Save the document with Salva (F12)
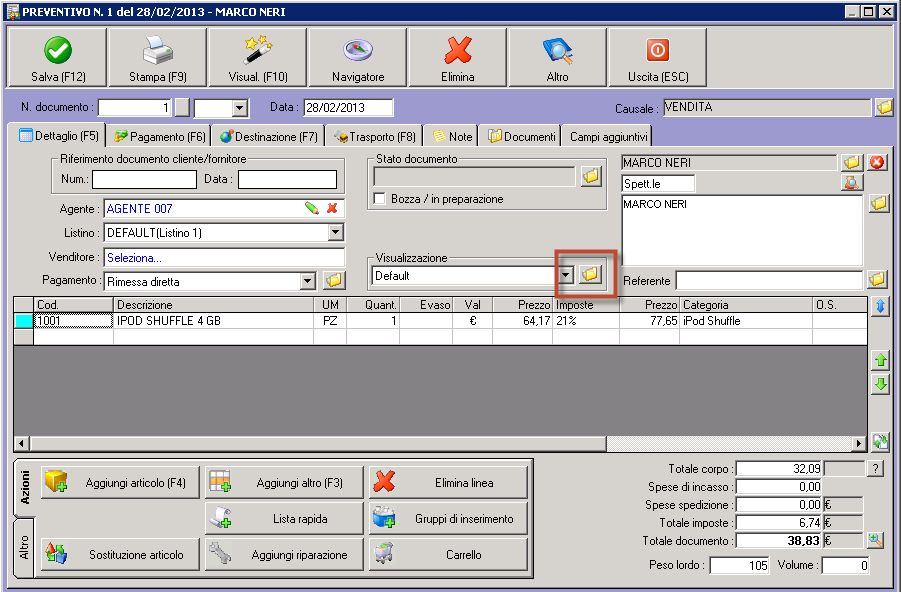Image resolution: width=901 pixels, height=592 pixels. click(57, 58)
